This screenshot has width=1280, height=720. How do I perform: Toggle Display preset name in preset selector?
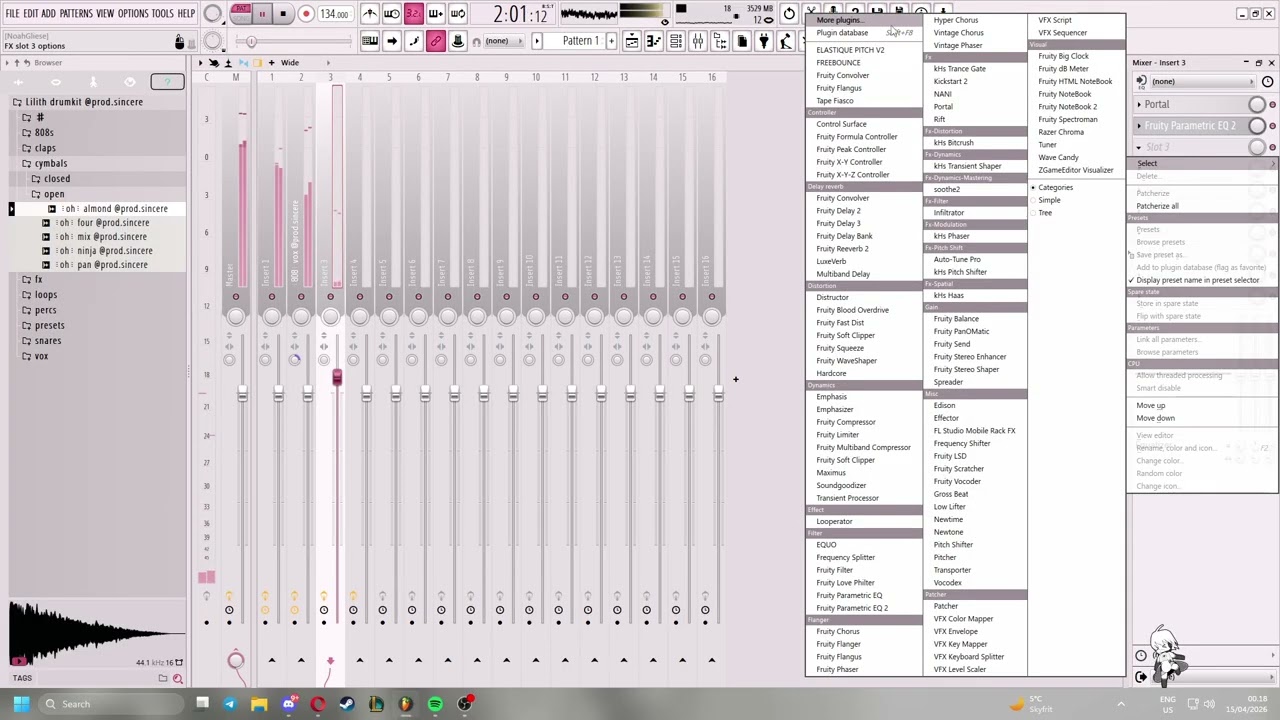click(1197, 280)
